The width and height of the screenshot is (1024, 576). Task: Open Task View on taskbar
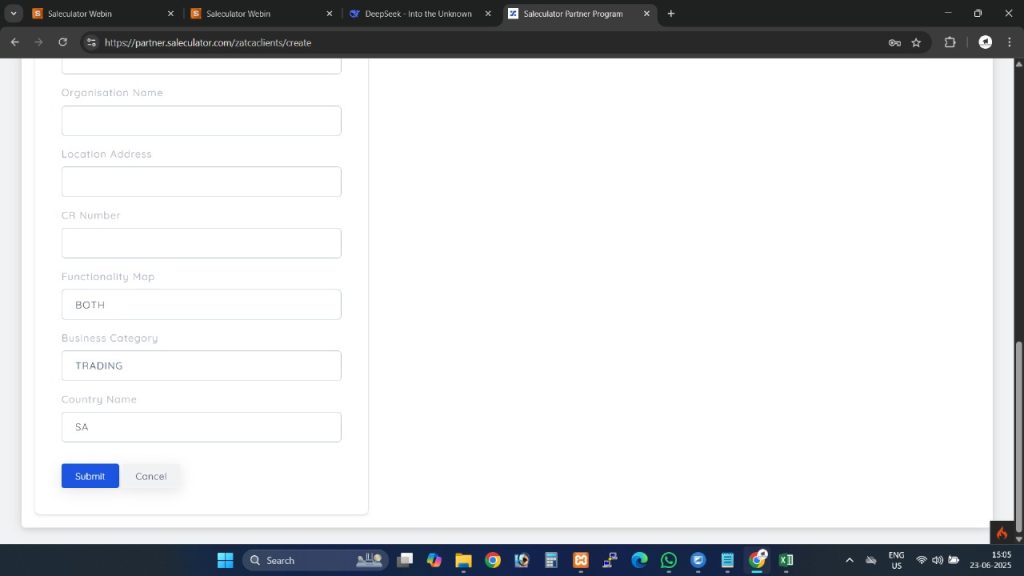[405, 560]
